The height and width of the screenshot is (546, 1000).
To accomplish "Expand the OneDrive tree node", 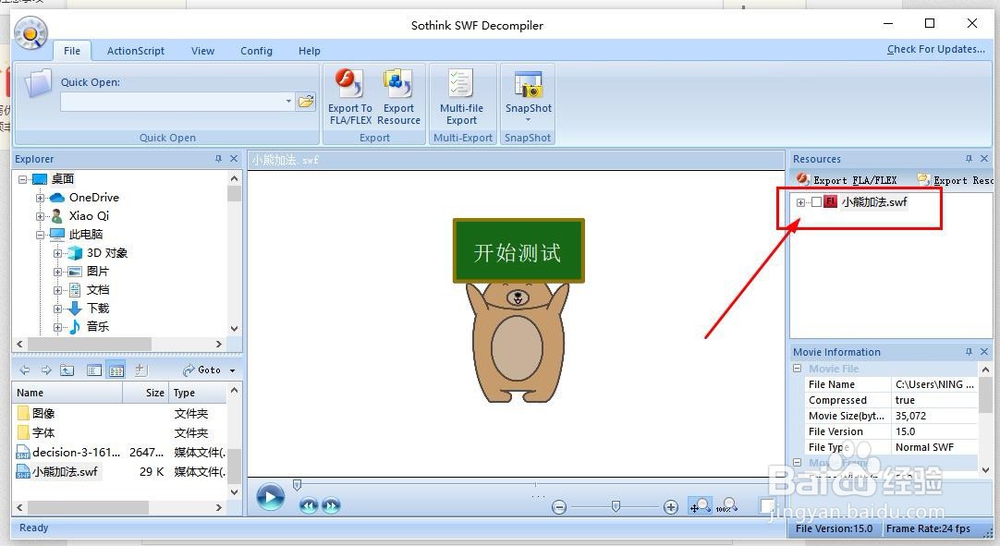I will tap(40, 198).
